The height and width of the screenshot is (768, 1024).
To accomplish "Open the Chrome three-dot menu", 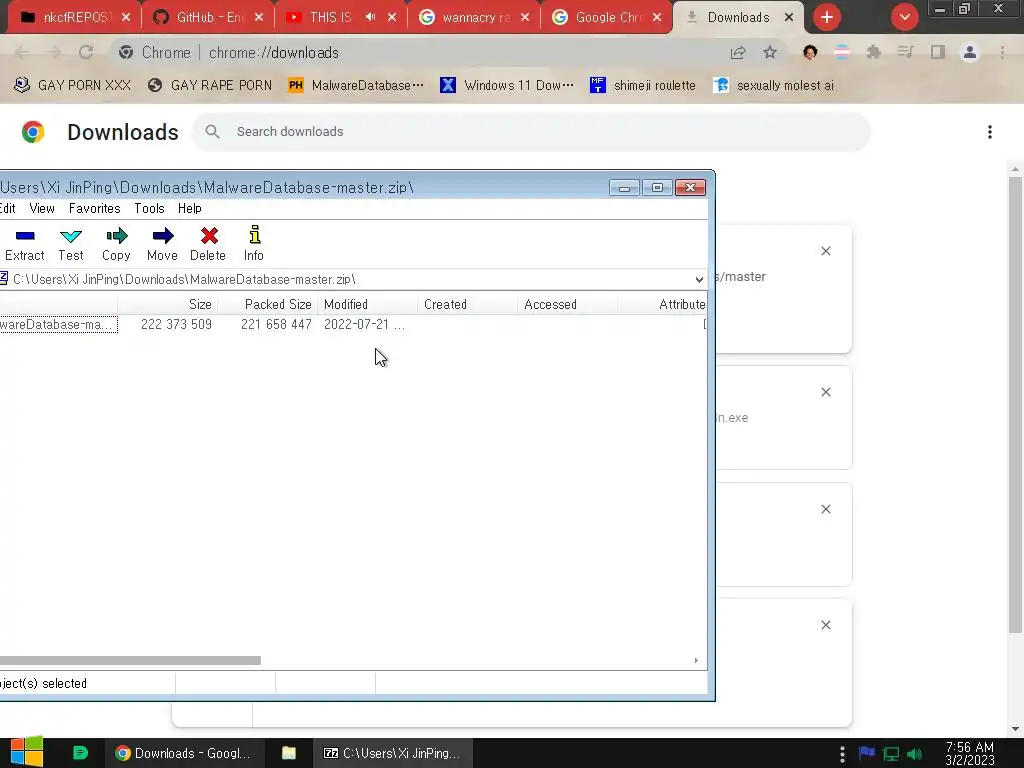I will pyautogui.click(x=1002, y=53).
